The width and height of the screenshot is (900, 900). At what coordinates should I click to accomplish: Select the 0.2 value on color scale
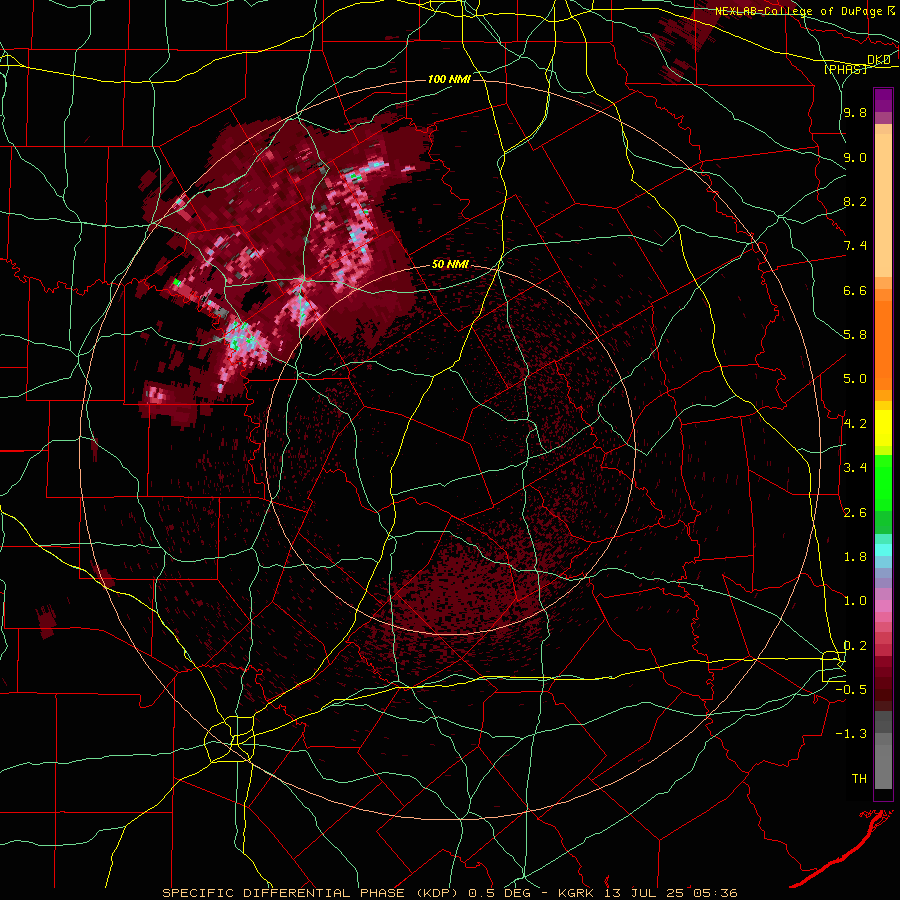855,645
